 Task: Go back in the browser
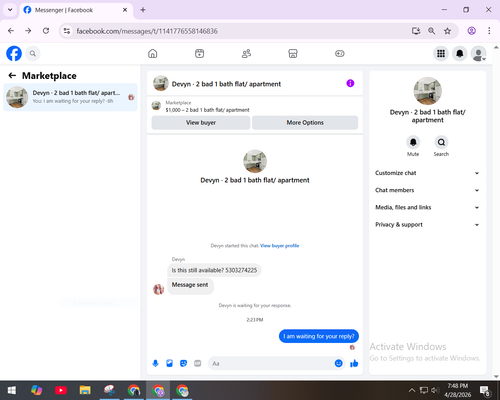(x=11, y=31)
